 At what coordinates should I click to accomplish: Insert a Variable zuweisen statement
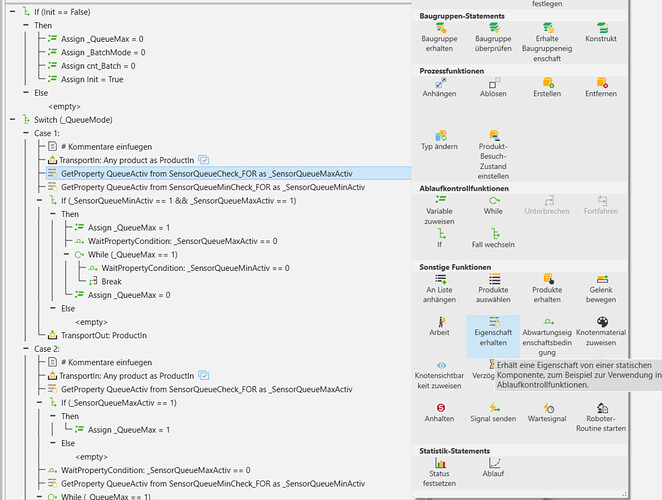(x=440, y=201)
